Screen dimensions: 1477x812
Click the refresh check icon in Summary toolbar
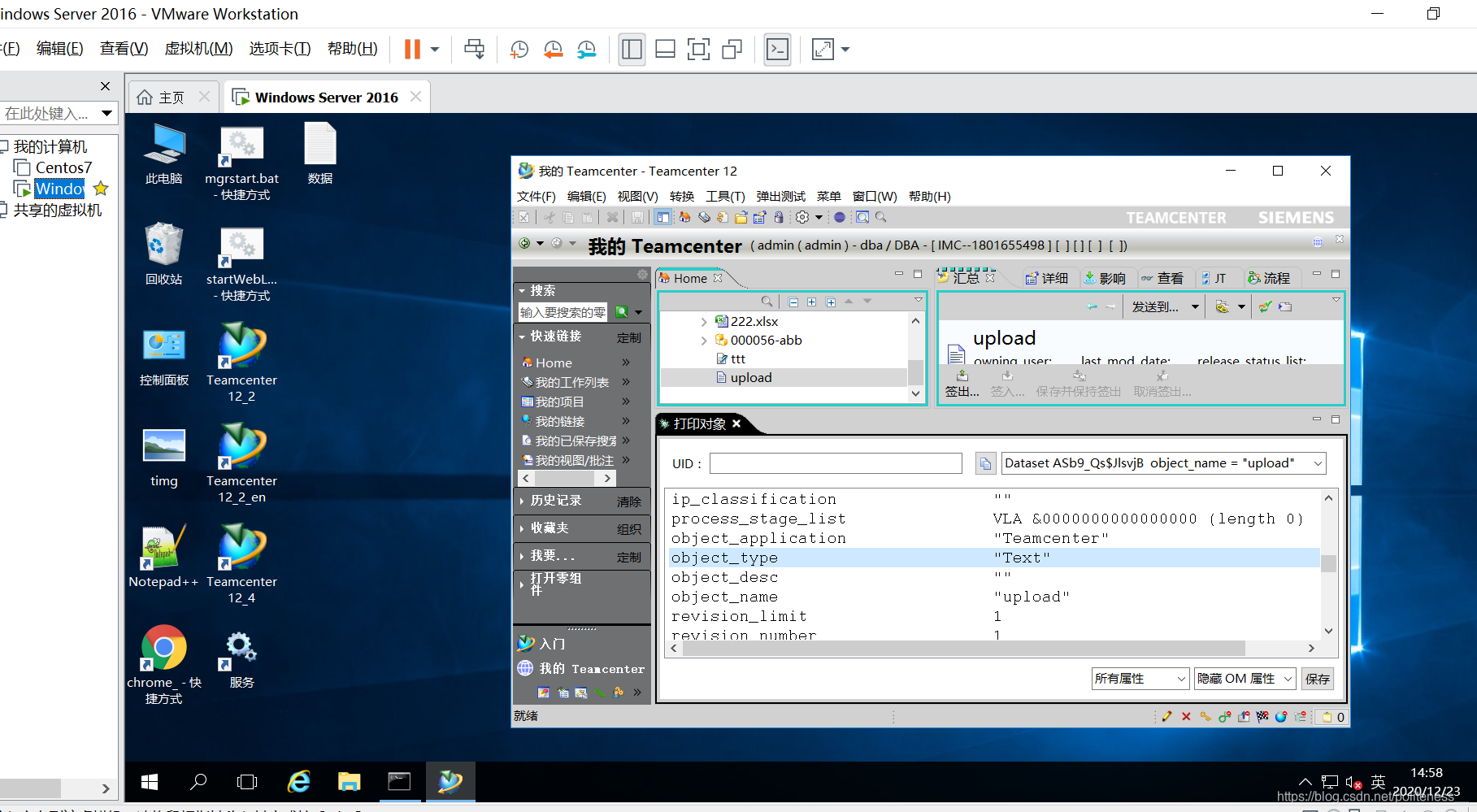(1266, 306)
